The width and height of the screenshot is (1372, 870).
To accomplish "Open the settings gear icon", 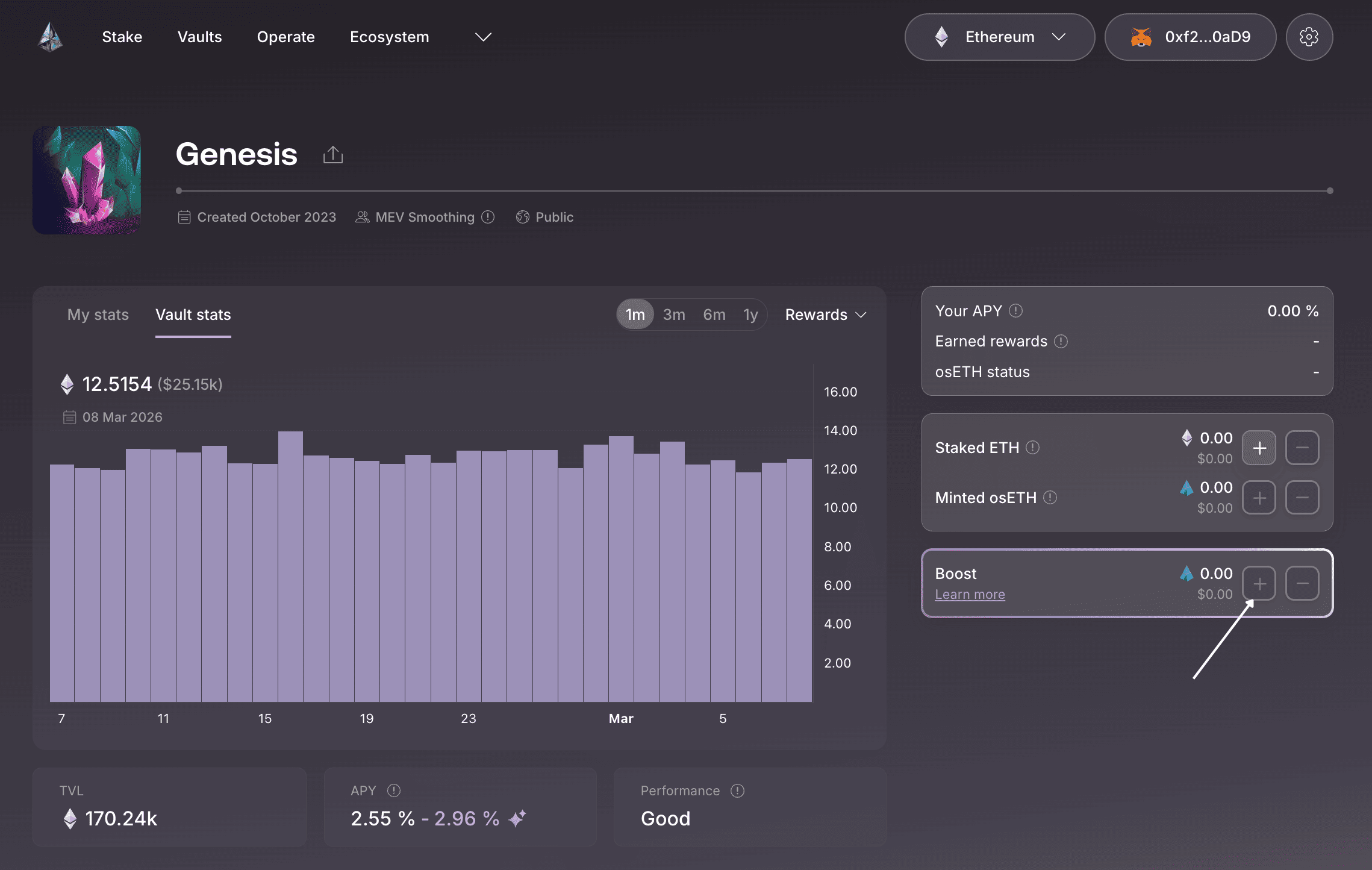I will (x=1309, y=37).
